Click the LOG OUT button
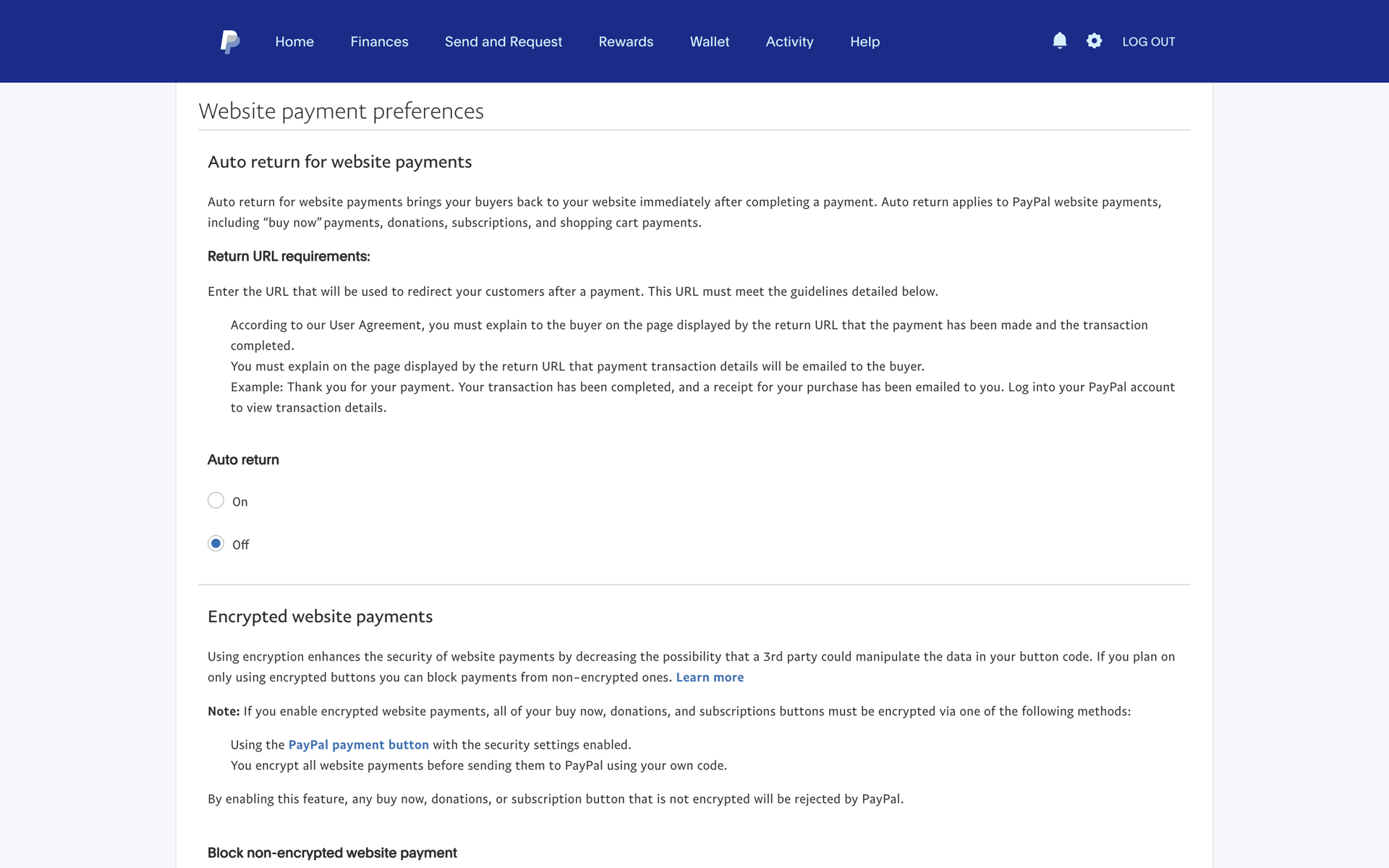 click(1149, 42)
